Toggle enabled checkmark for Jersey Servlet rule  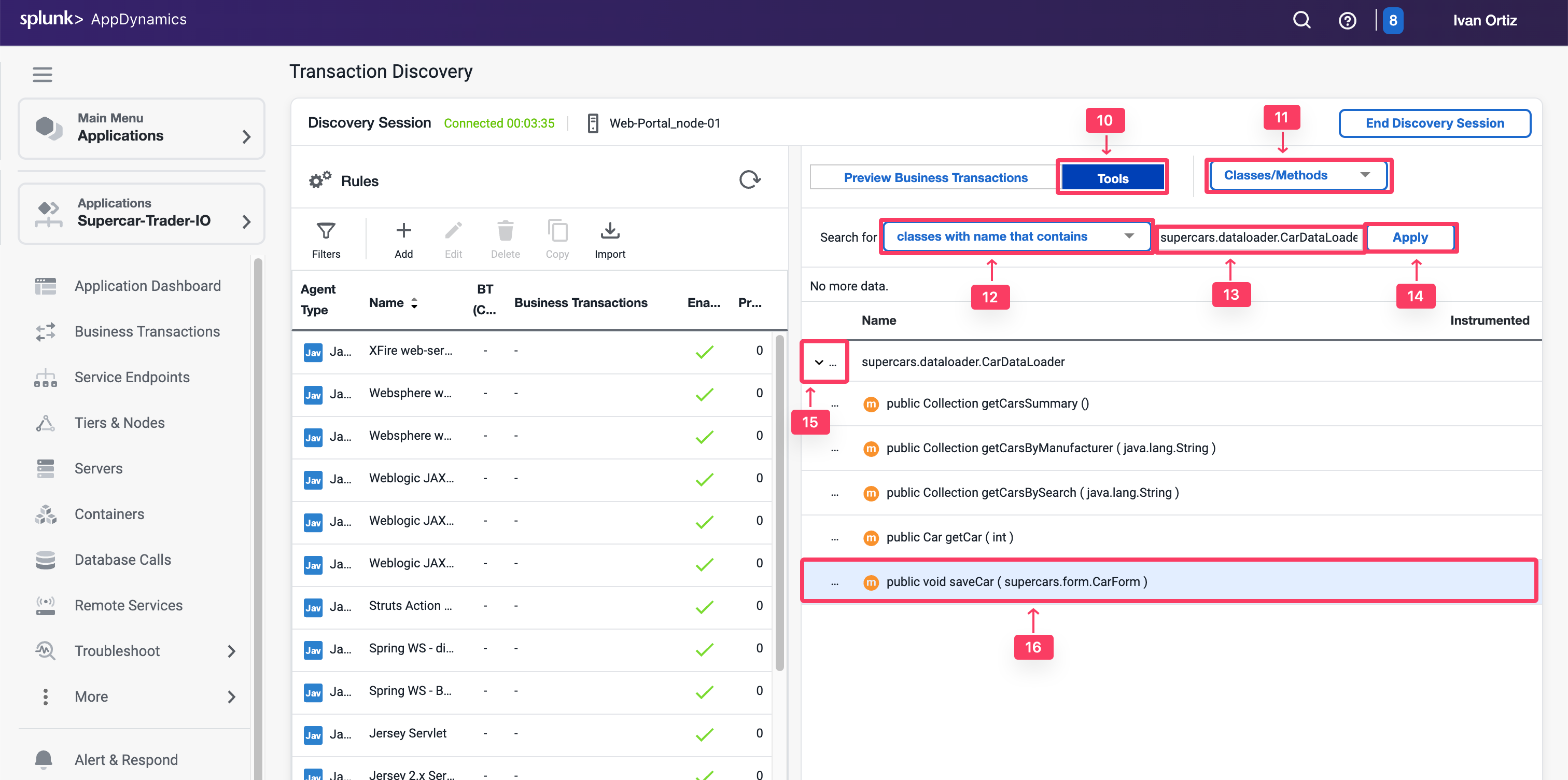pos(704,734)
